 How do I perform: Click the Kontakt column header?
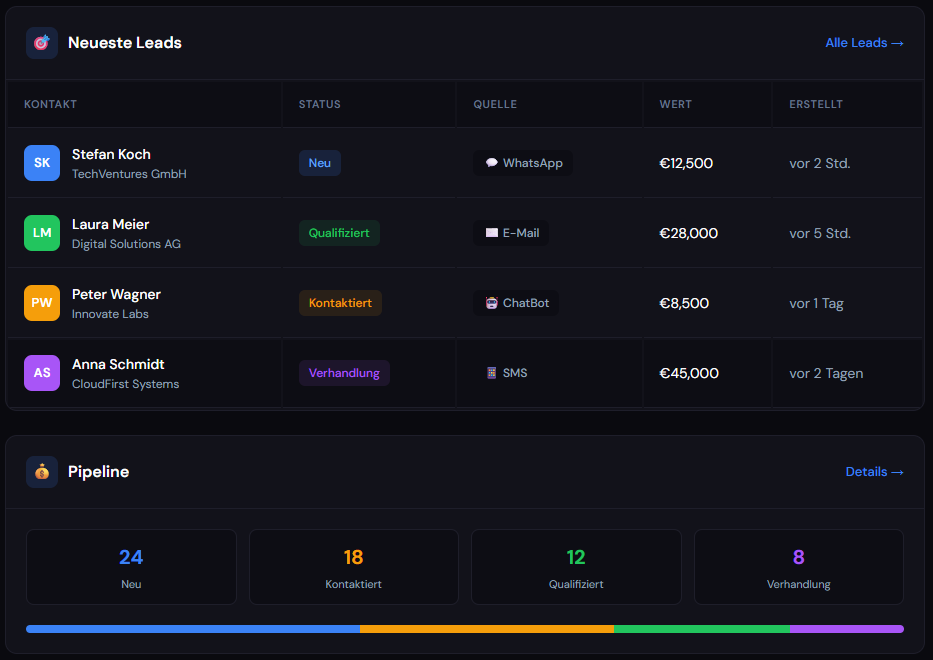point(51,104)
